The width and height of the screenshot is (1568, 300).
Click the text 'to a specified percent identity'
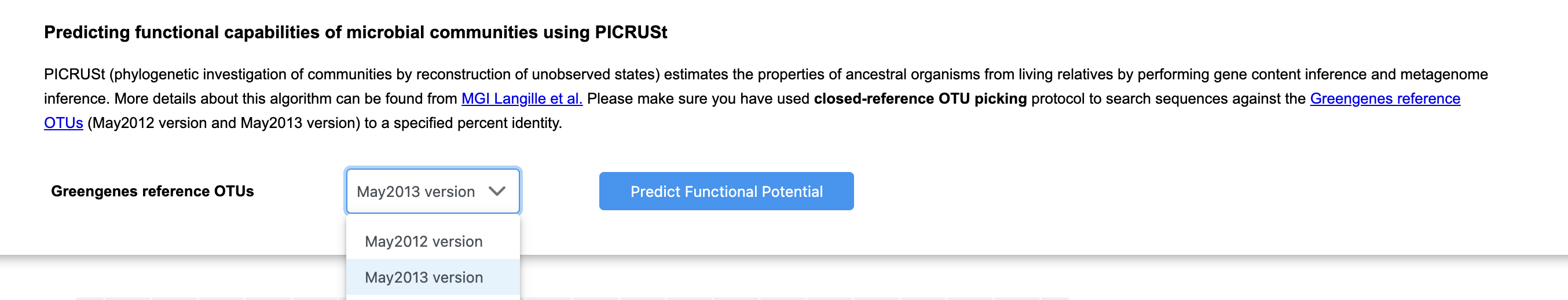pyautogui.click(x=463, y=123)
